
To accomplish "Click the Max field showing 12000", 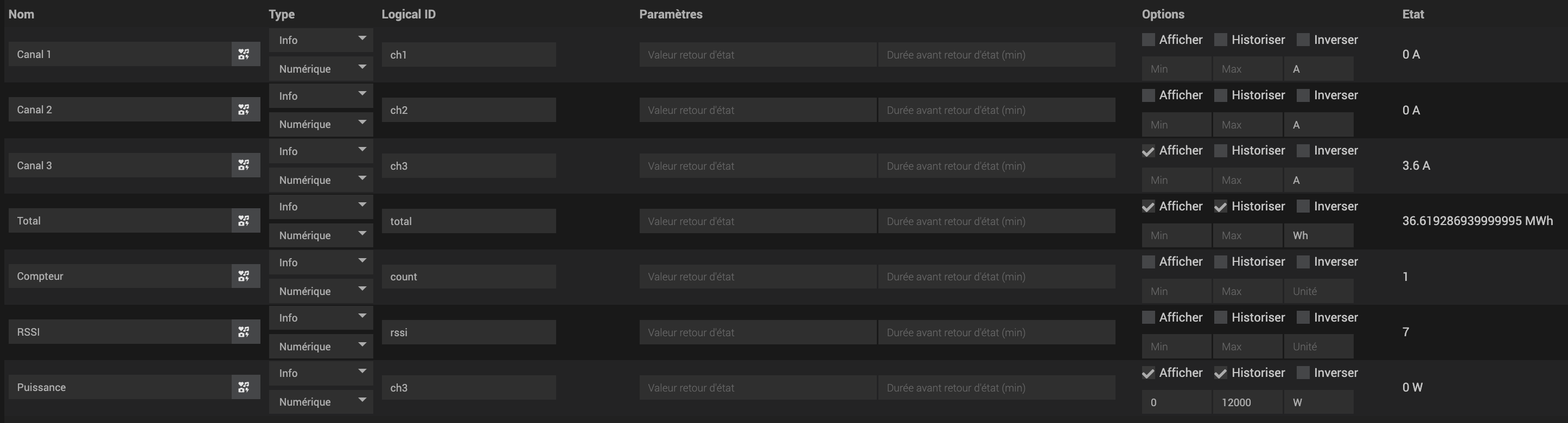I will coord(1248,402).
